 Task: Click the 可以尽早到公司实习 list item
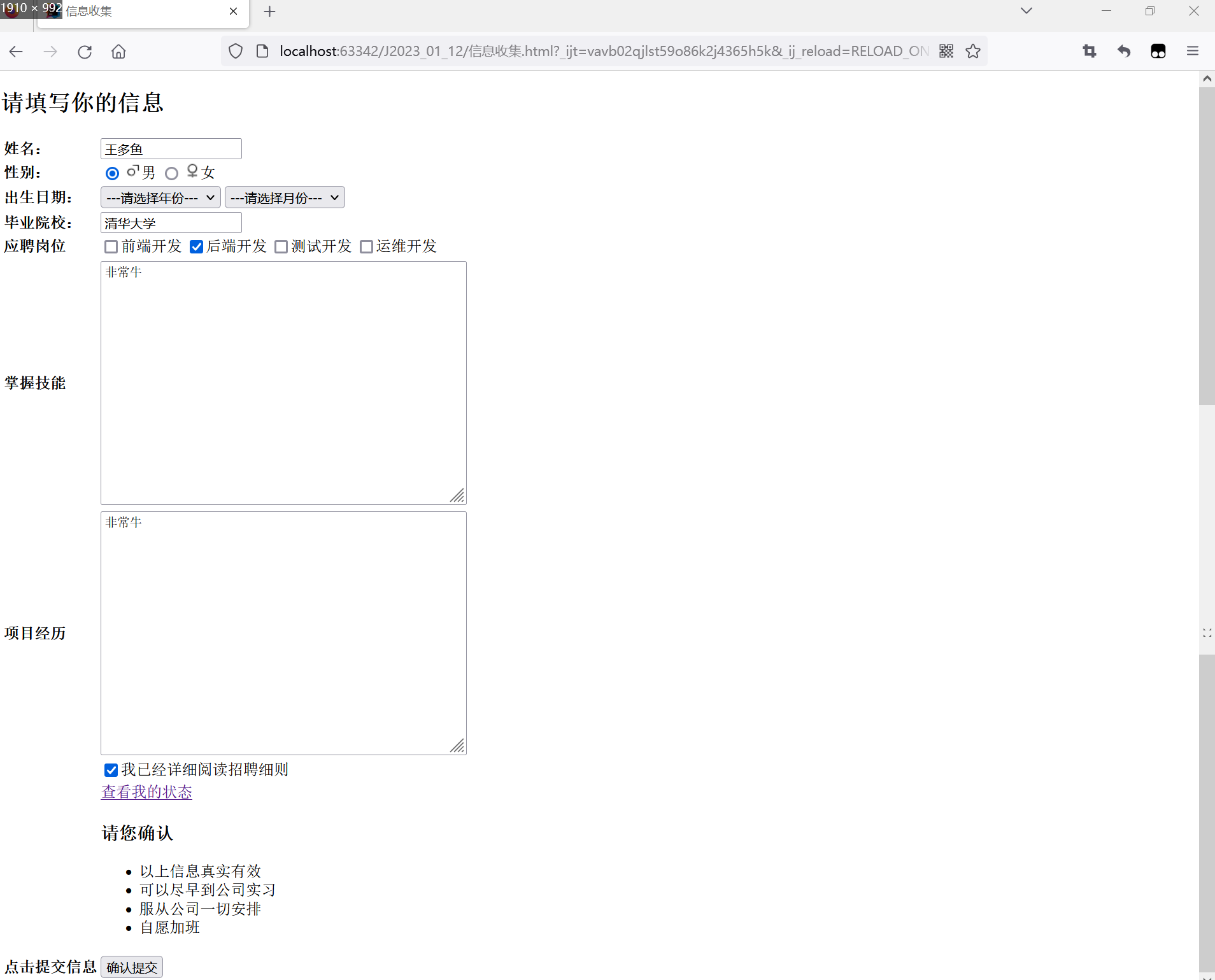pos(208,890)
